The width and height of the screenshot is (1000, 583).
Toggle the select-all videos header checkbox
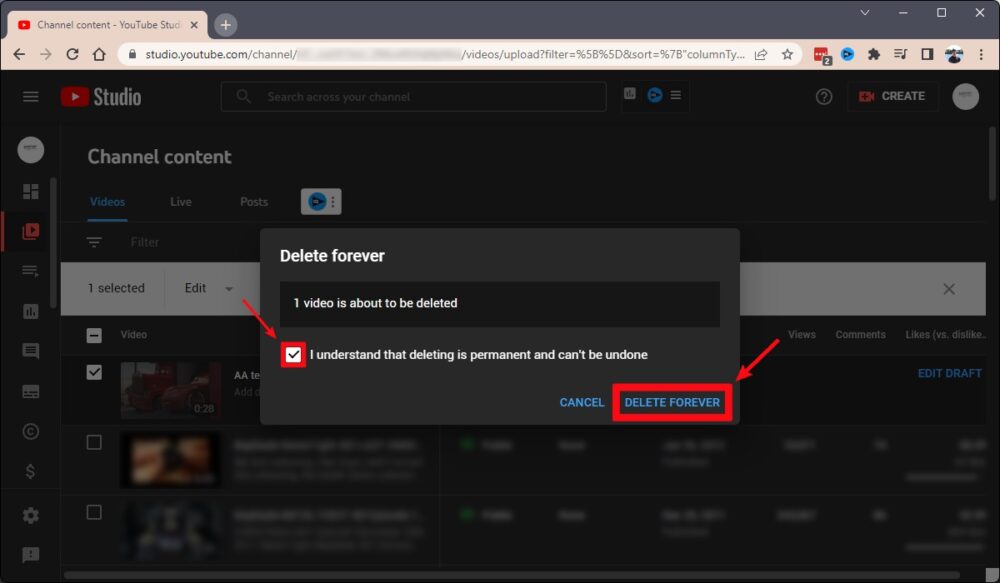point(94,335)
